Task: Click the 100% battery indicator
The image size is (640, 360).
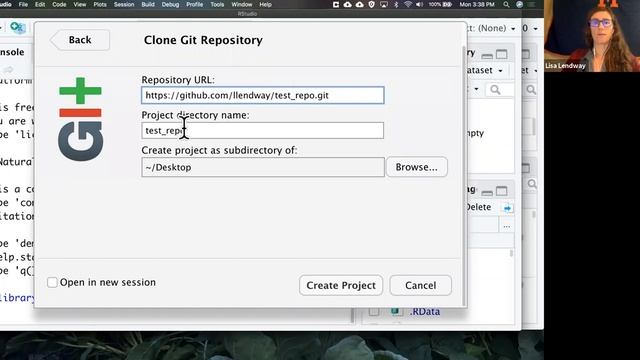Action: (440, 4)
